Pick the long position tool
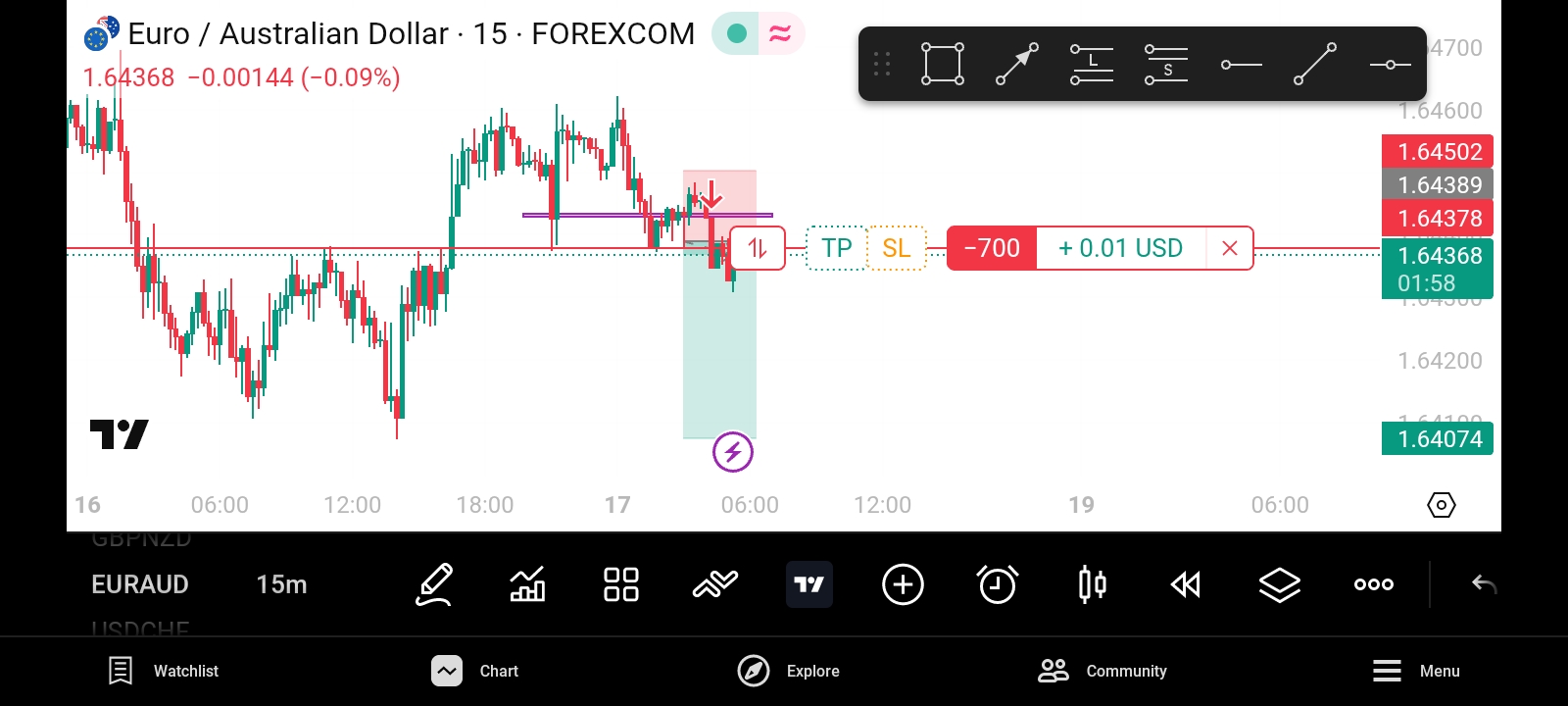 1092,64
